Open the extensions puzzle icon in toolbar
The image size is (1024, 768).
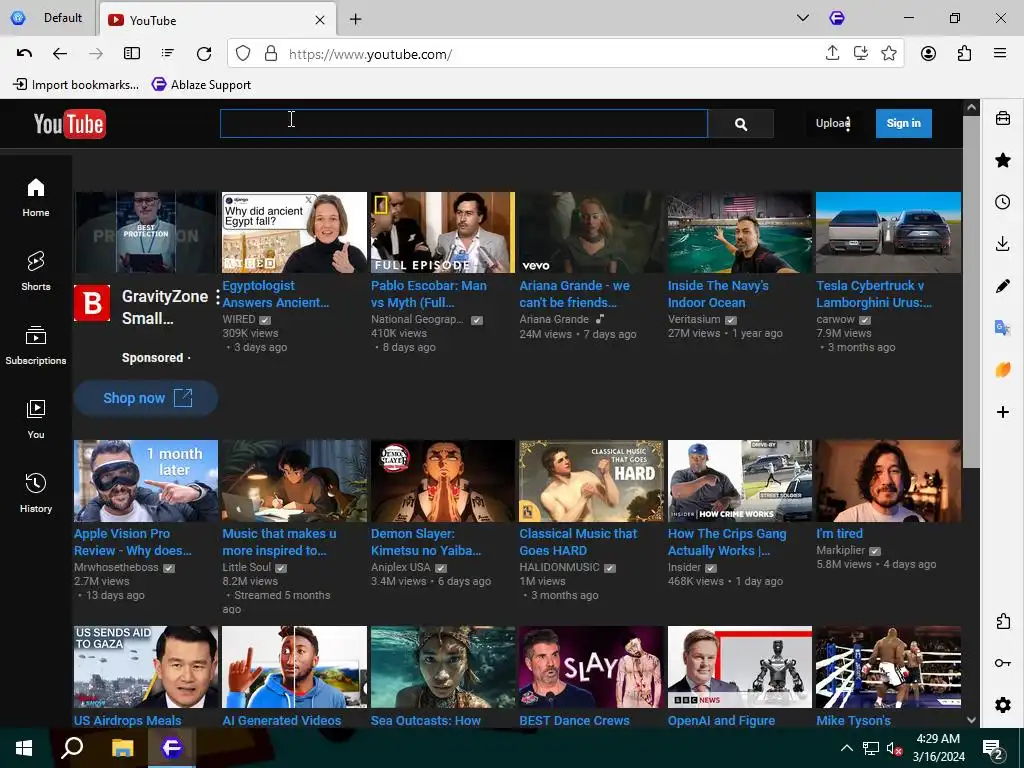tap(964, 54)
